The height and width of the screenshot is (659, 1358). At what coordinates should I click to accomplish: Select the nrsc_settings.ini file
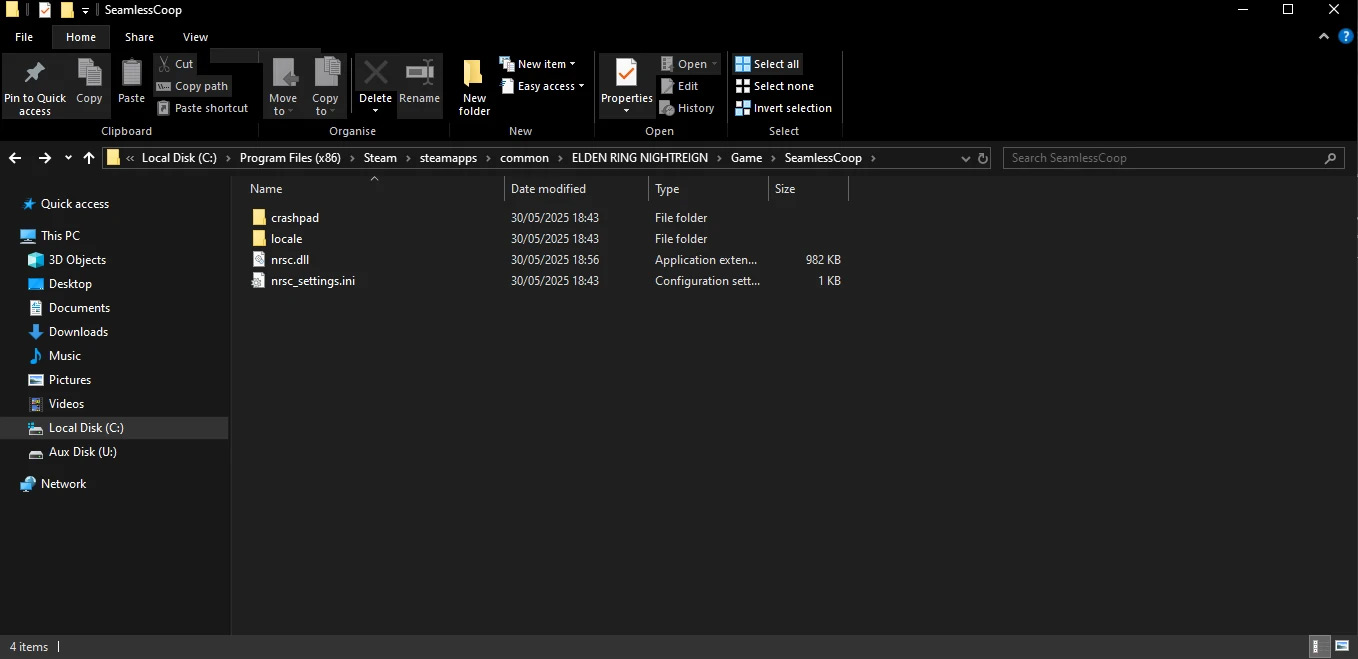click(312, 281)
